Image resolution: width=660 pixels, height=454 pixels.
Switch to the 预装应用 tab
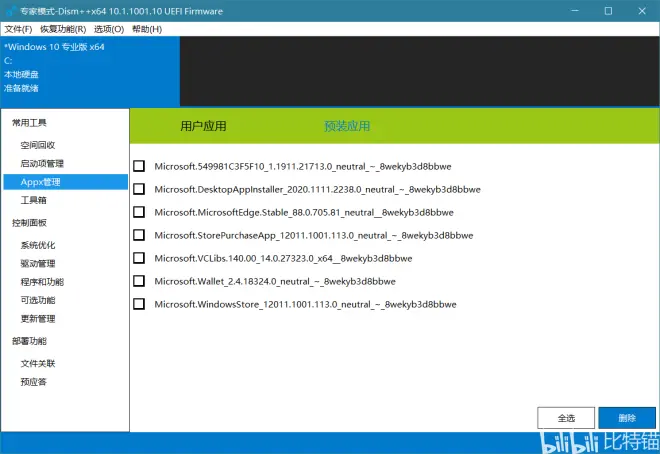point(346,126)
